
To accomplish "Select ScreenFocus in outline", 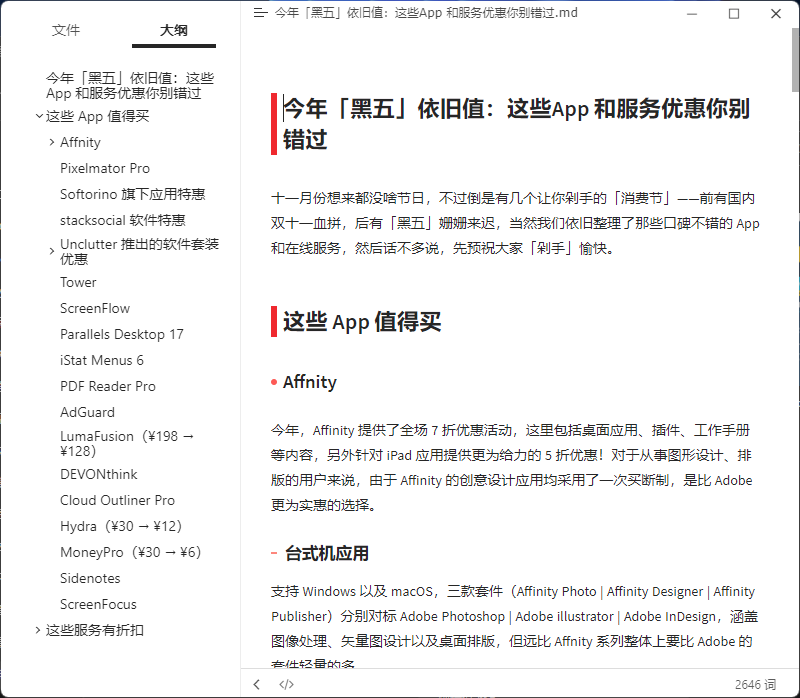I will tap(98, 605).
